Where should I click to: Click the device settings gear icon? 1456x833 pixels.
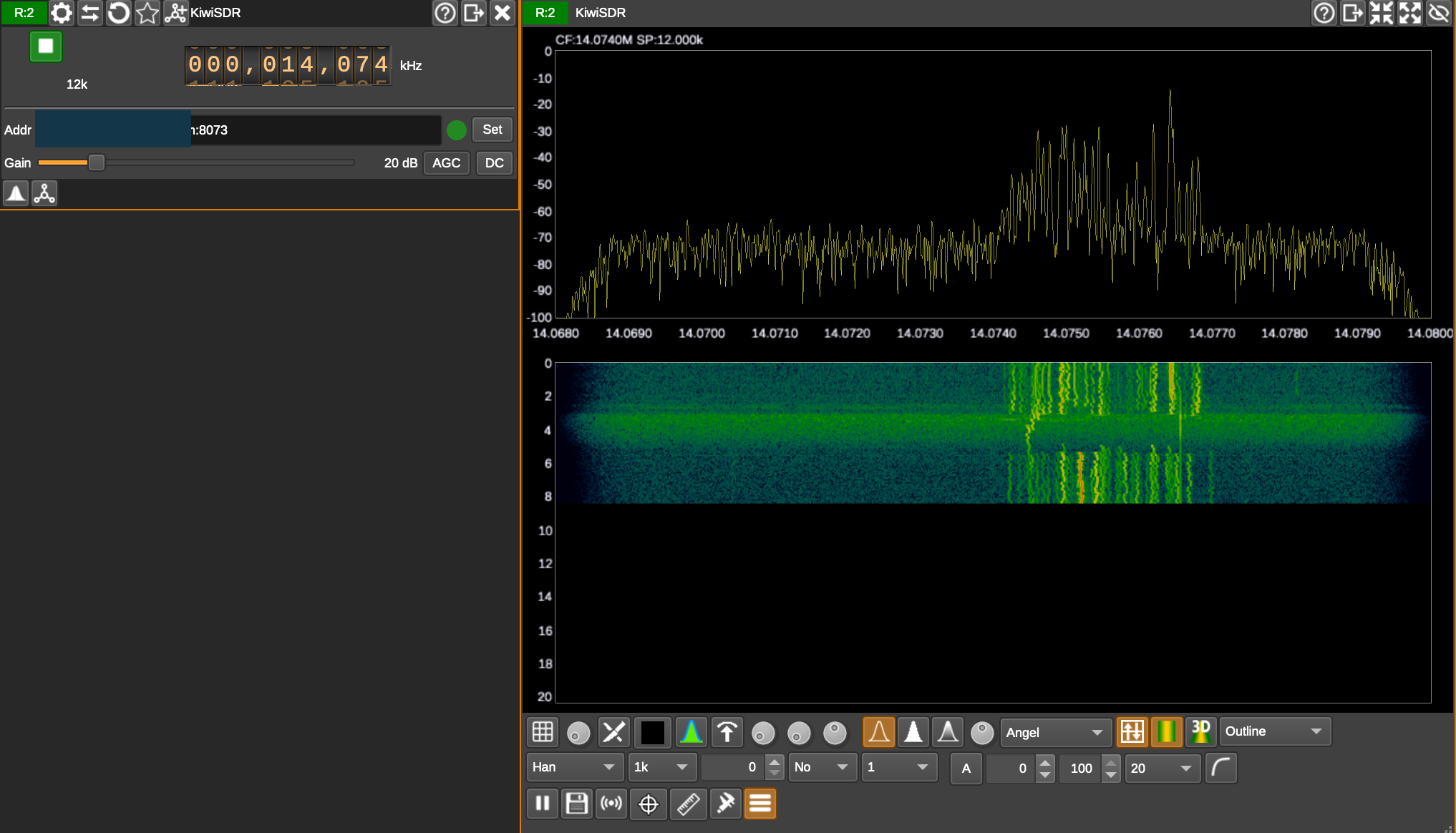62,13
